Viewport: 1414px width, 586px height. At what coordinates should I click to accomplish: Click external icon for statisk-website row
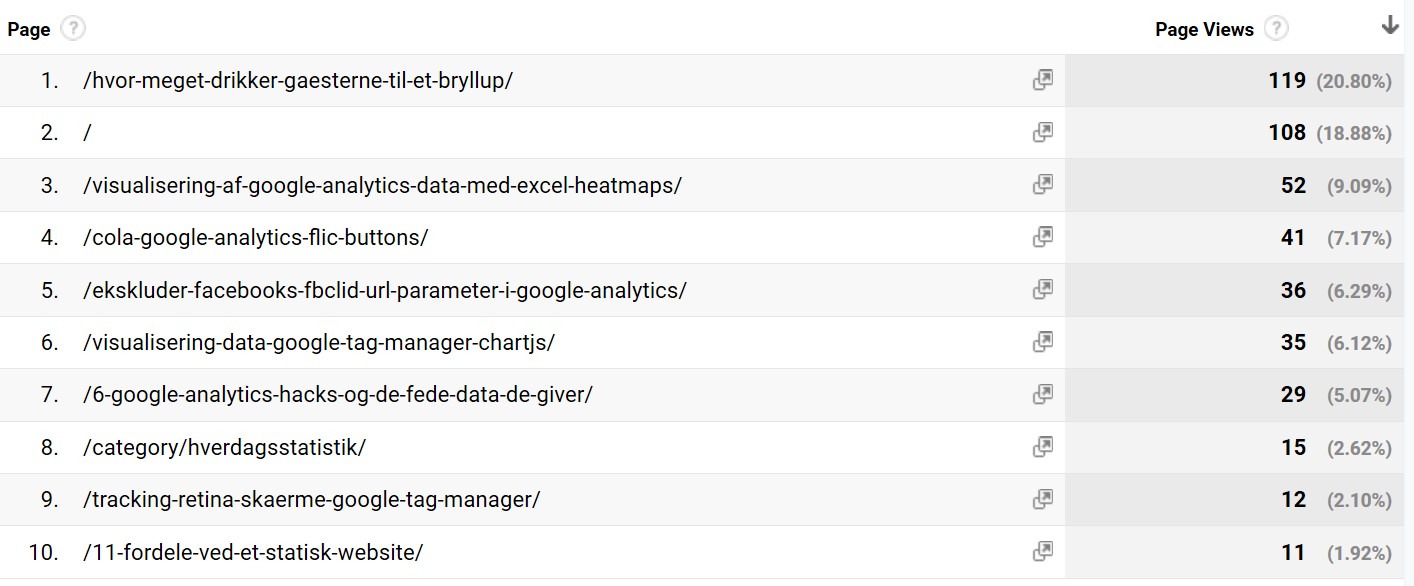(x=1043, y=551)
